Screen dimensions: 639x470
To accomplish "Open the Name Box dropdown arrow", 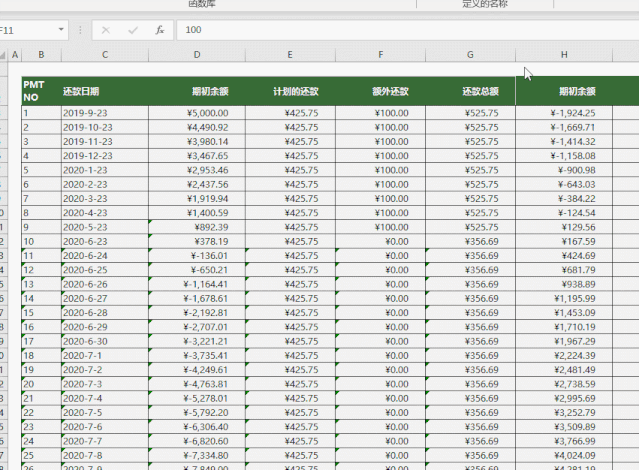I will (x=61, y=30).
